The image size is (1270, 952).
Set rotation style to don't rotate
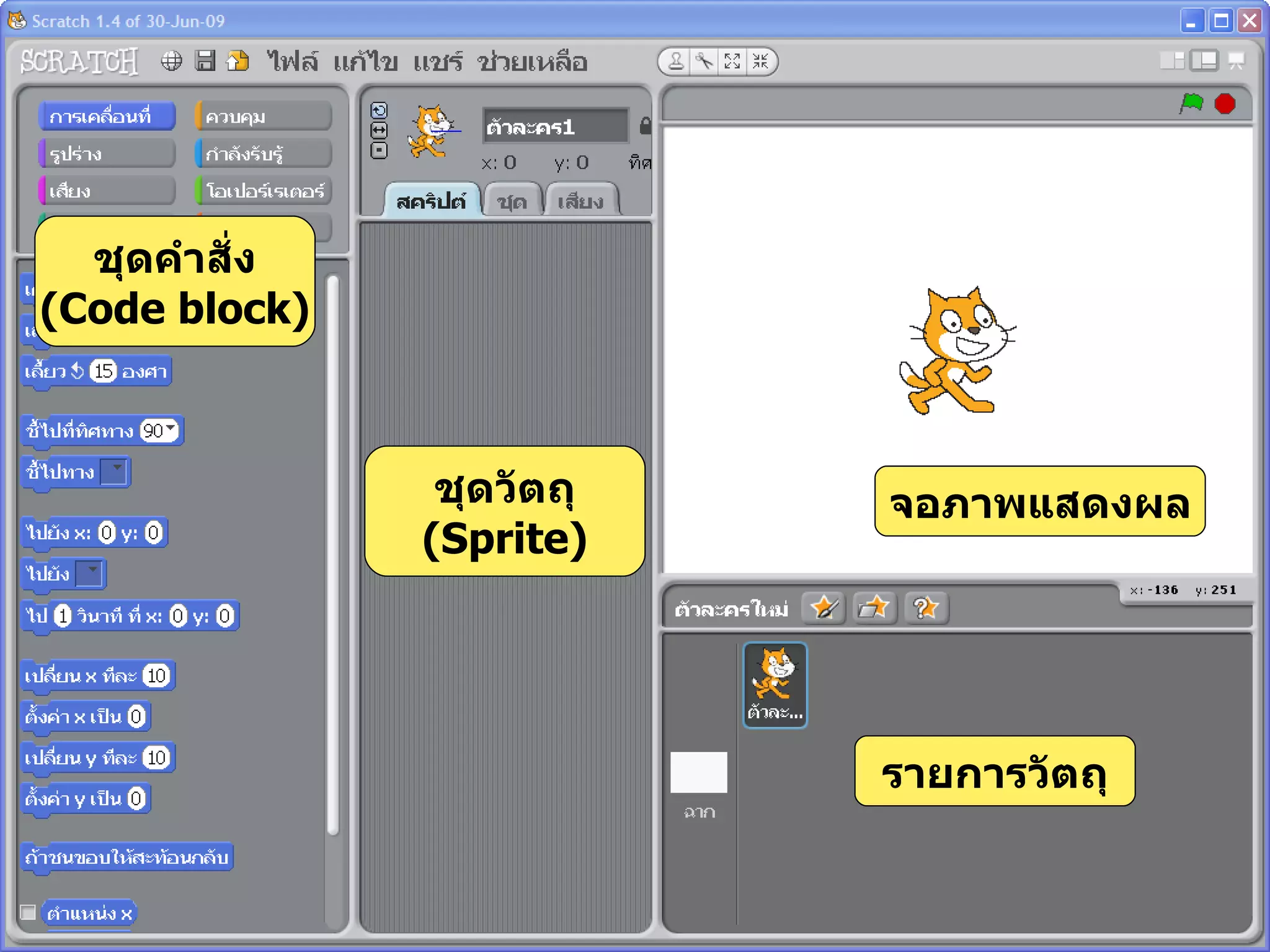pyautogui.click(x=379, y=150)
